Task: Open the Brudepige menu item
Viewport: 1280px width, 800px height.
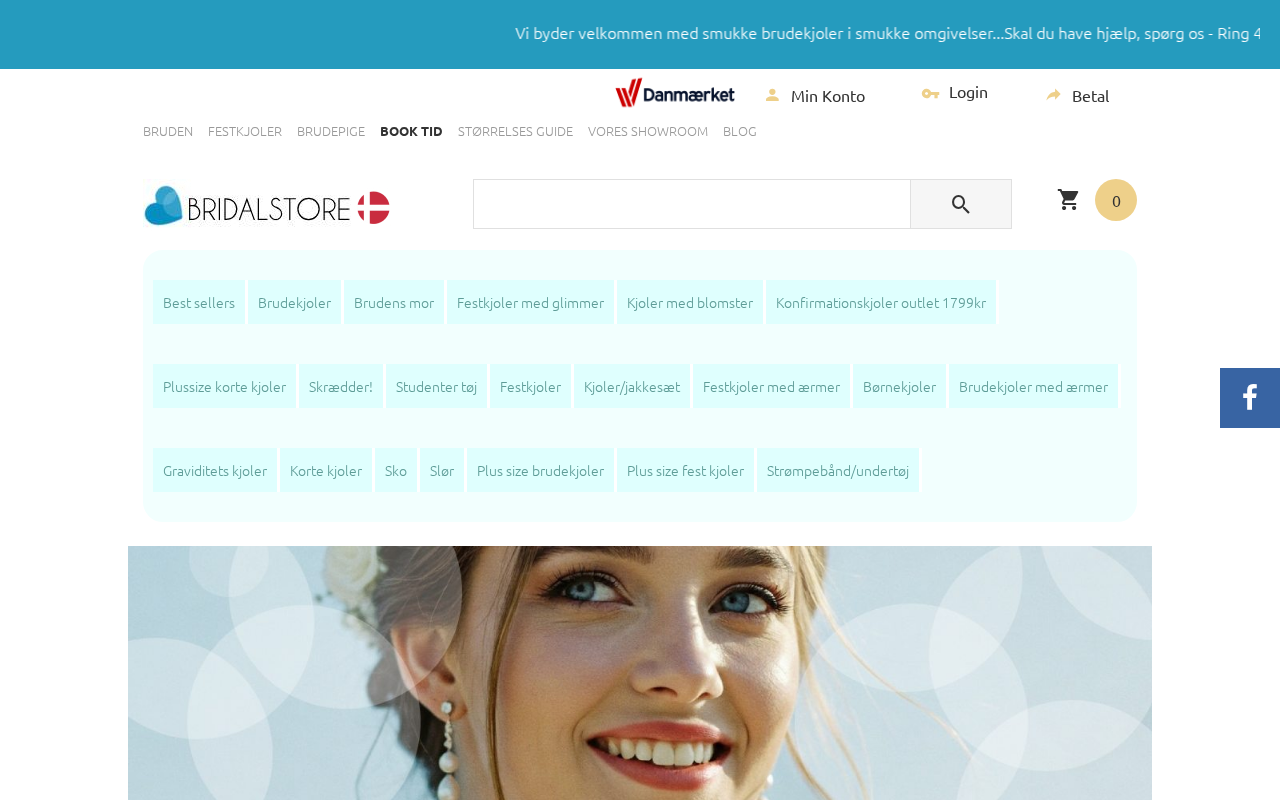Action: click(x=331, y=131)
